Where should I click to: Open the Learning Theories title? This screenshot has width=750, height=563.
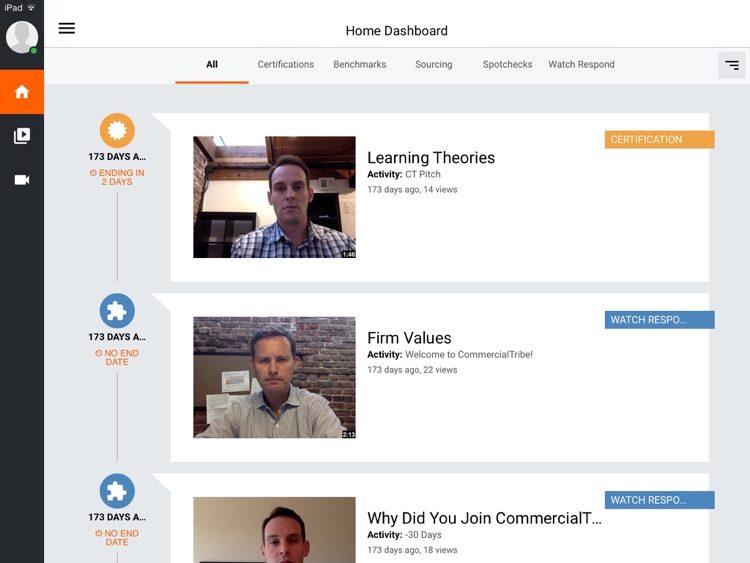(x=431, y=157)
